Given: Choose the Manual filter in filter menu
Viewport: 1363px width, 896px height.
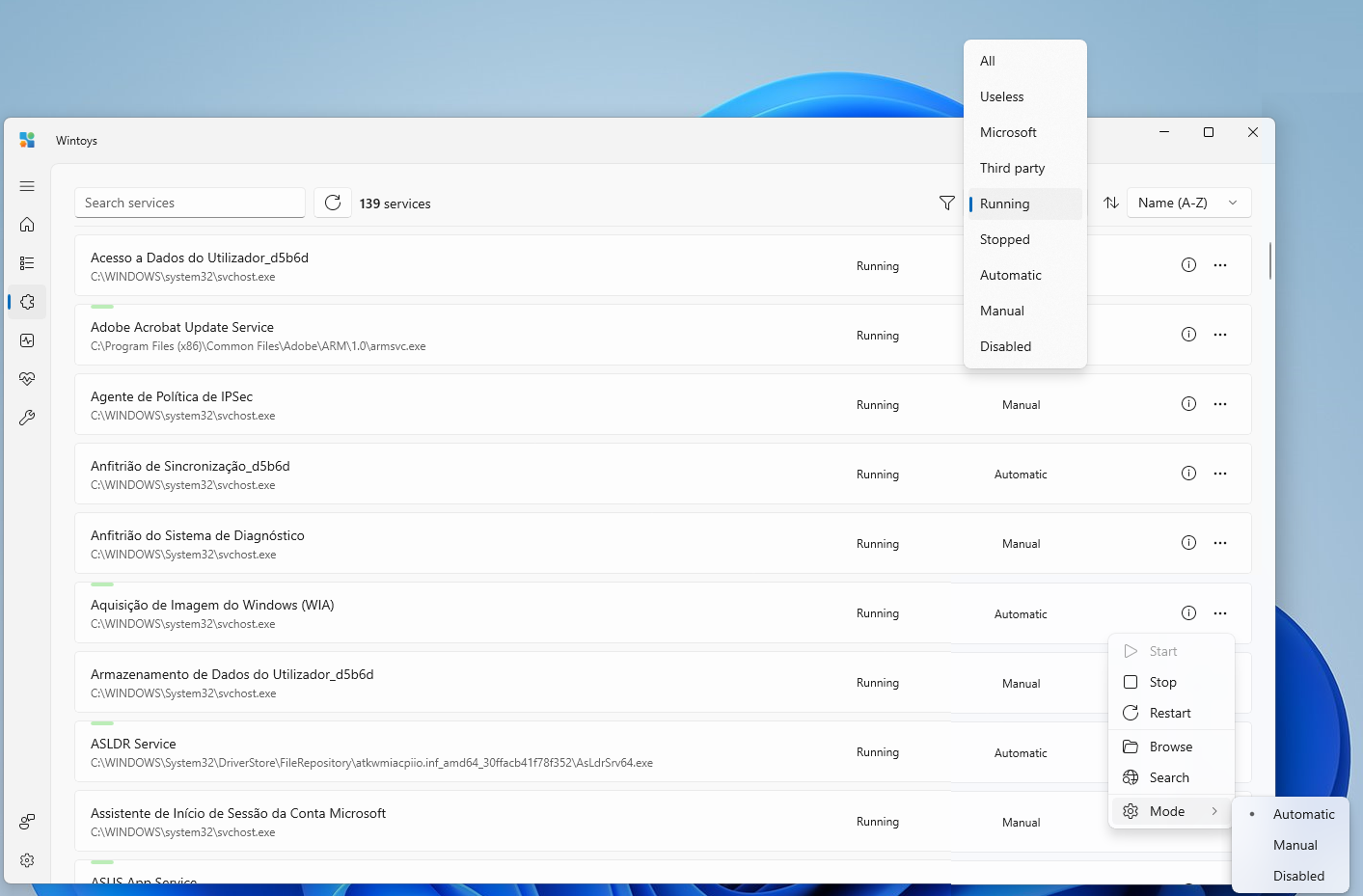Looking at the screenshot, I should coord(1025,311).
